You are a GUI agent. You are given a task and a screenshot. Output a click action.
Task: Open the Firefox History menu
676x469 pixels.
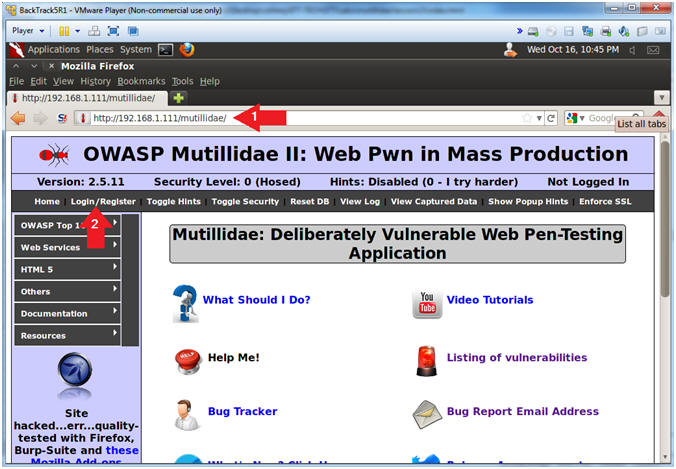coord(95,81)
